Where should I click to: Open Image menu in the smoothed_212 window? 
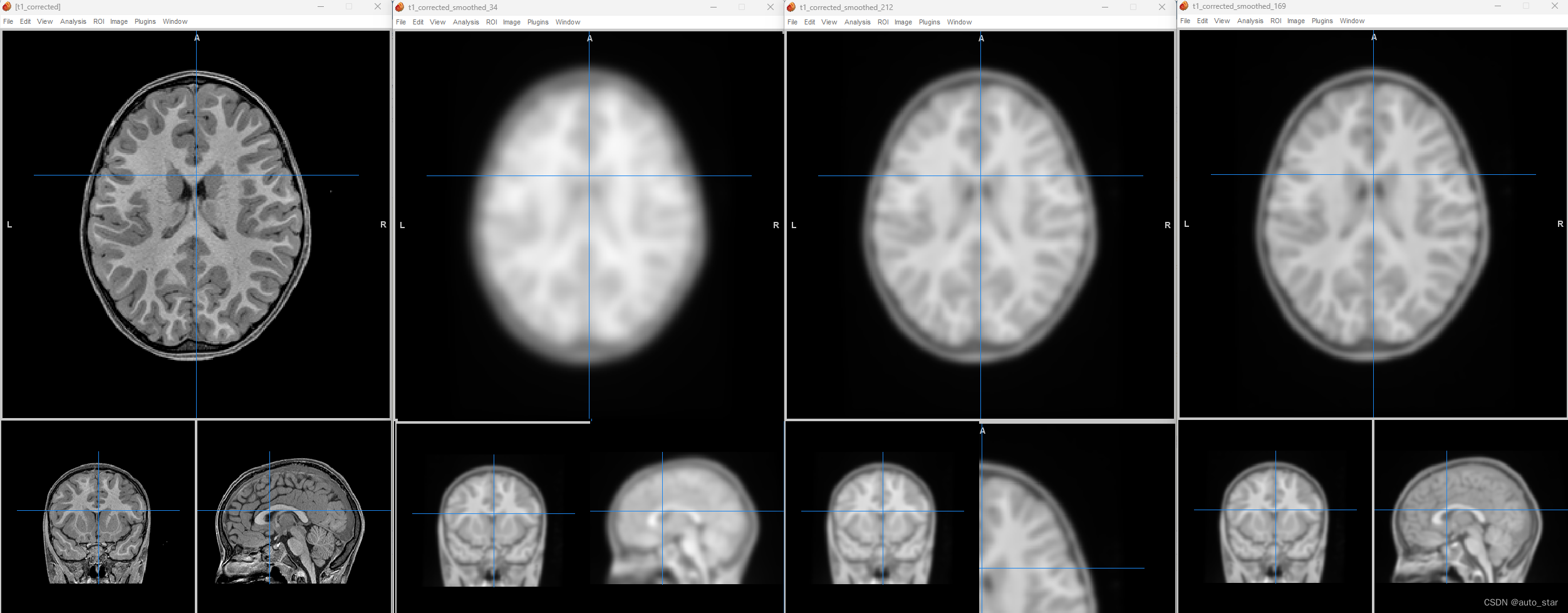point(903,22)
